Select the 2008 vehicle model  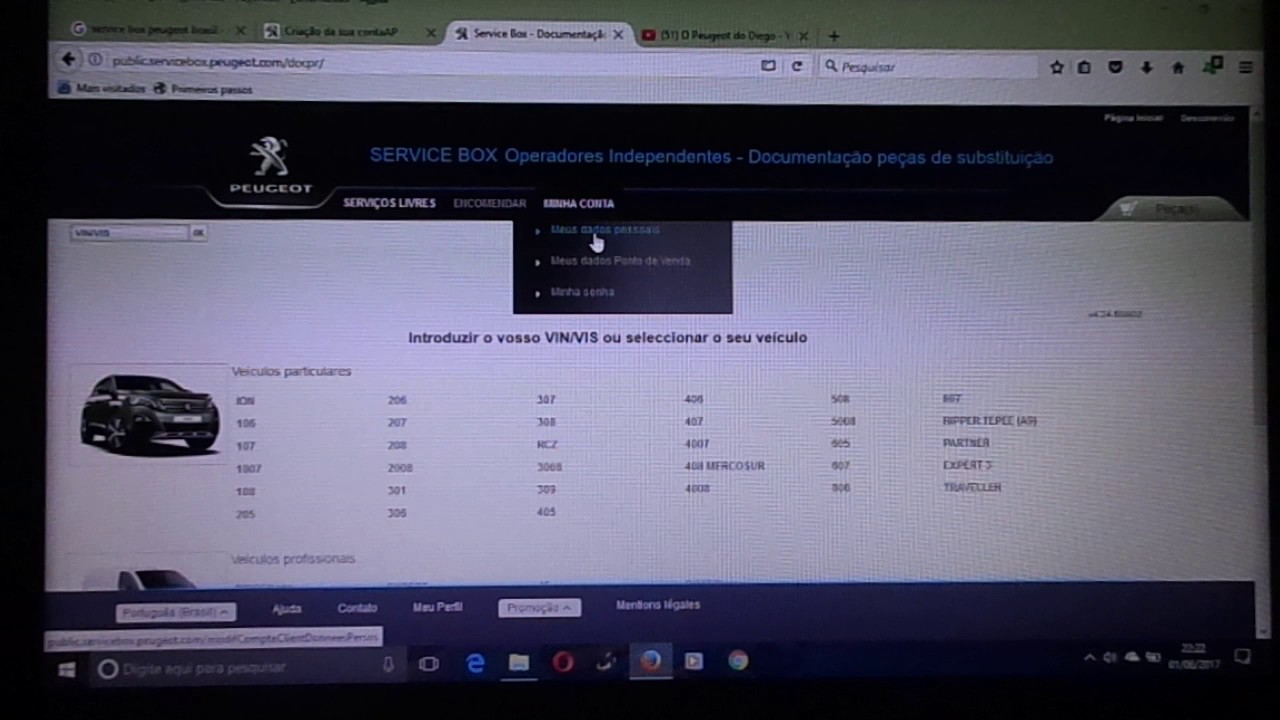(x=400, y=468)
